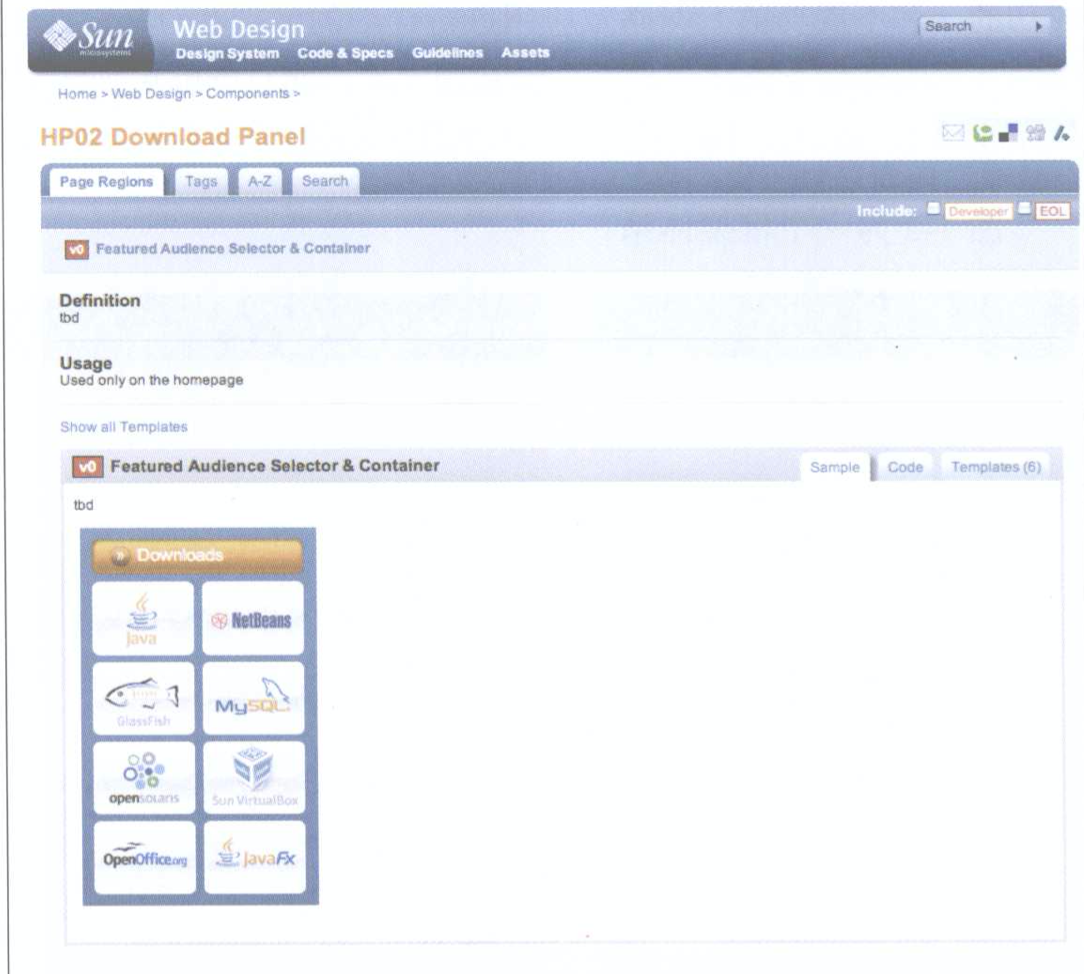Screen dimensions: 1084x974
Task: Focus the Search input field
Action: click(x=976, y=27)
